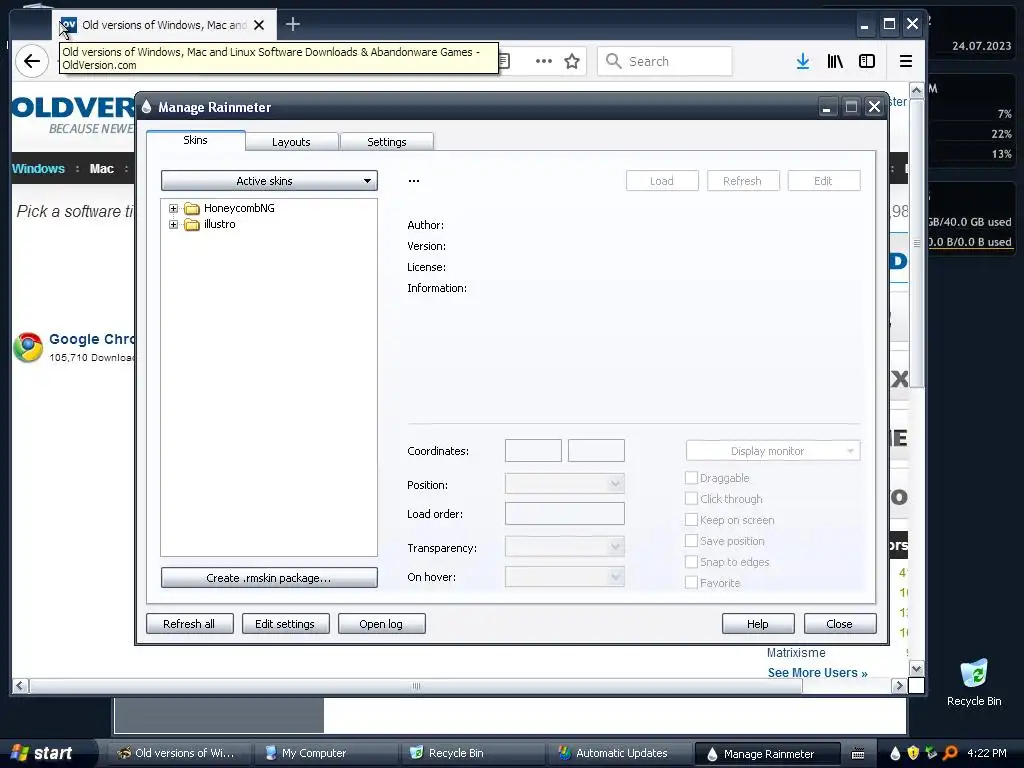Click the keyboard icon in the taskbar
1024x768 pixels.
click(858, 754)
